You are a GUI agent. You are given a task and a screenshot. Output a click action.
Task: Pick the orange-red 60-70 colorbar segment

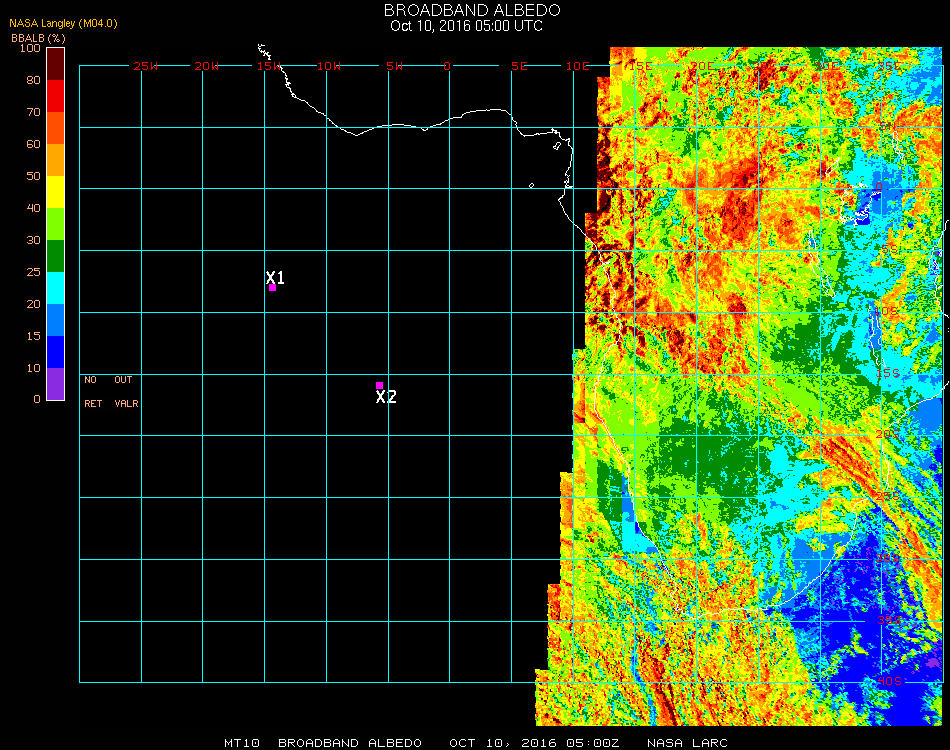click(55, 128)
